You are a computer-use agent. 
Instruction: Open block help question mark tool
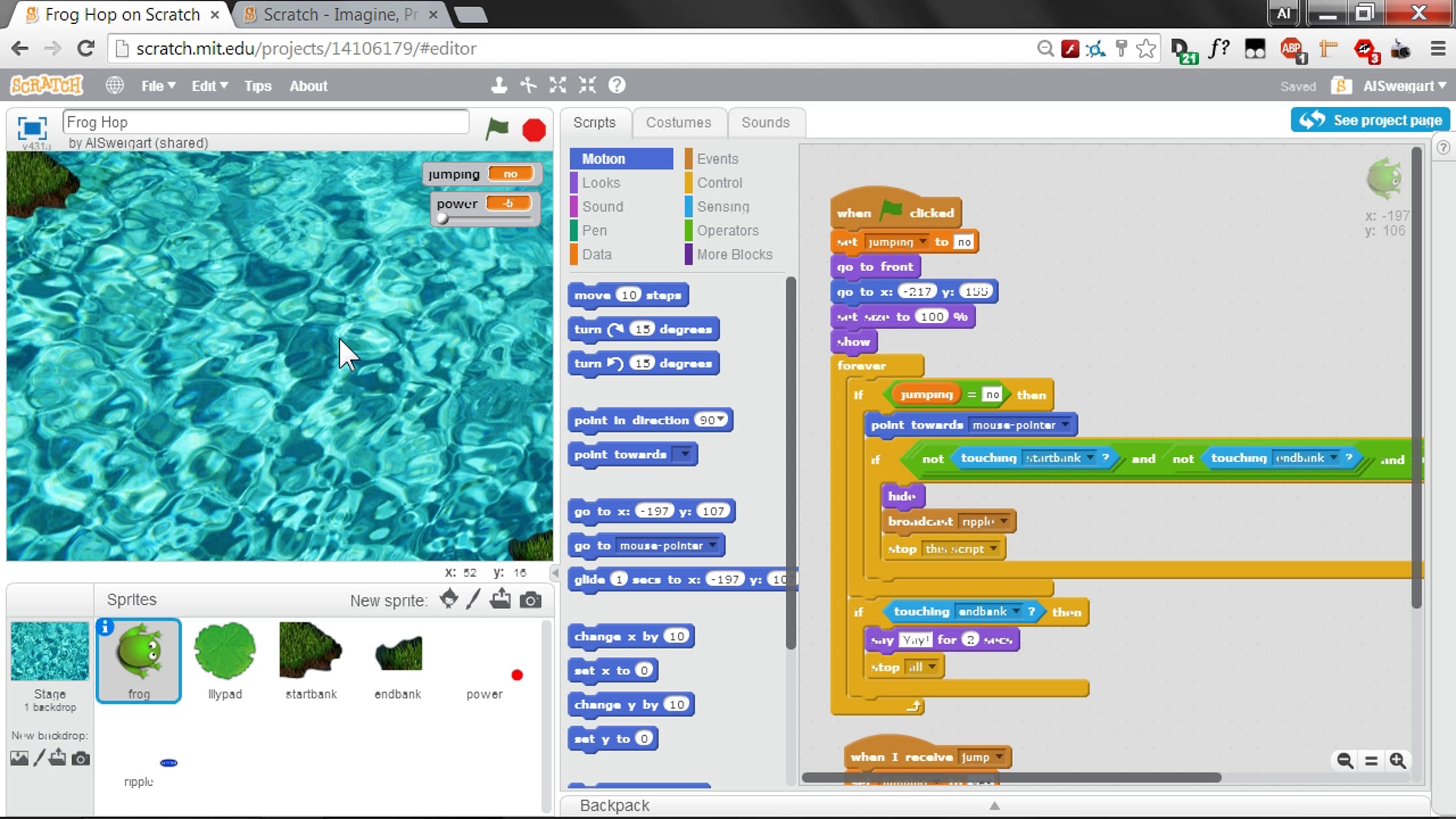pos(616,86)
